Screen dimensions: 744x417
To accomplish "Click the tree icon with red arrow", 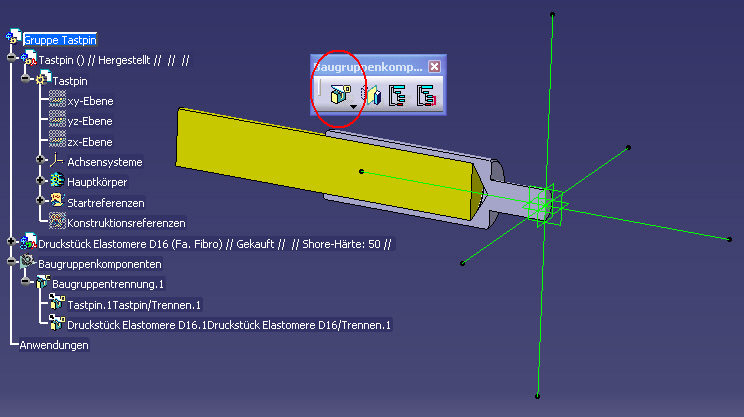I will point(426,95).
